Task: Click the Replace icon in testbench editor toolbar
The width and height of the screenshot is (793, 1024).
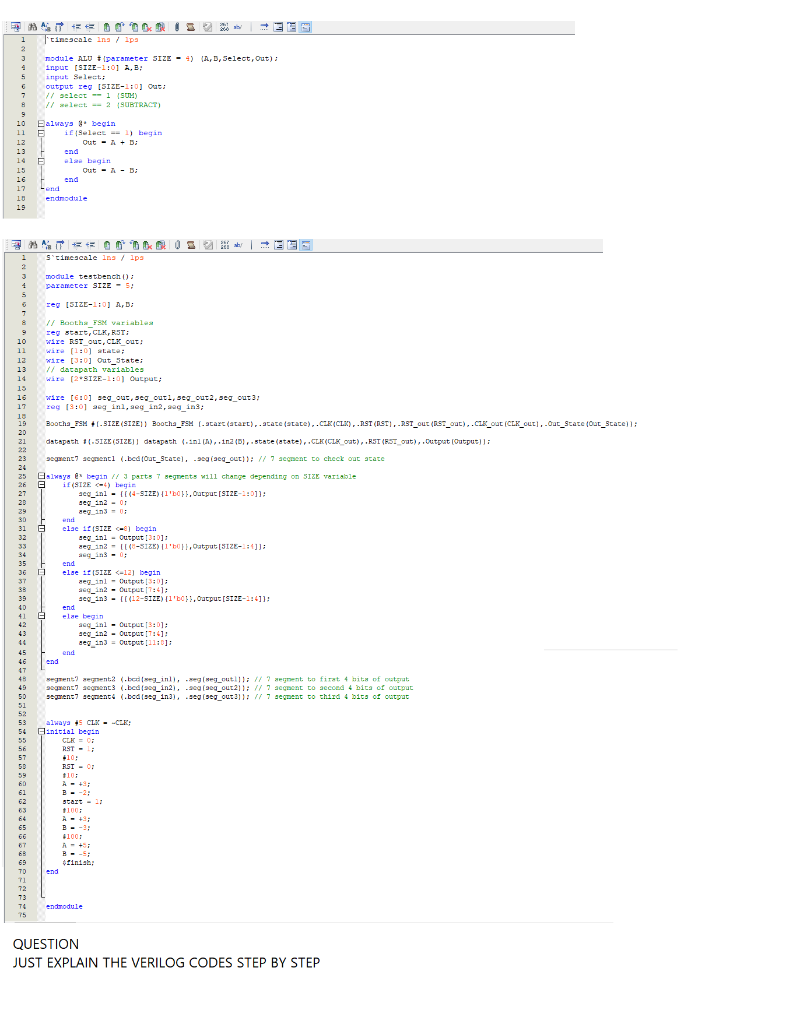Action: tap(46, 245)
